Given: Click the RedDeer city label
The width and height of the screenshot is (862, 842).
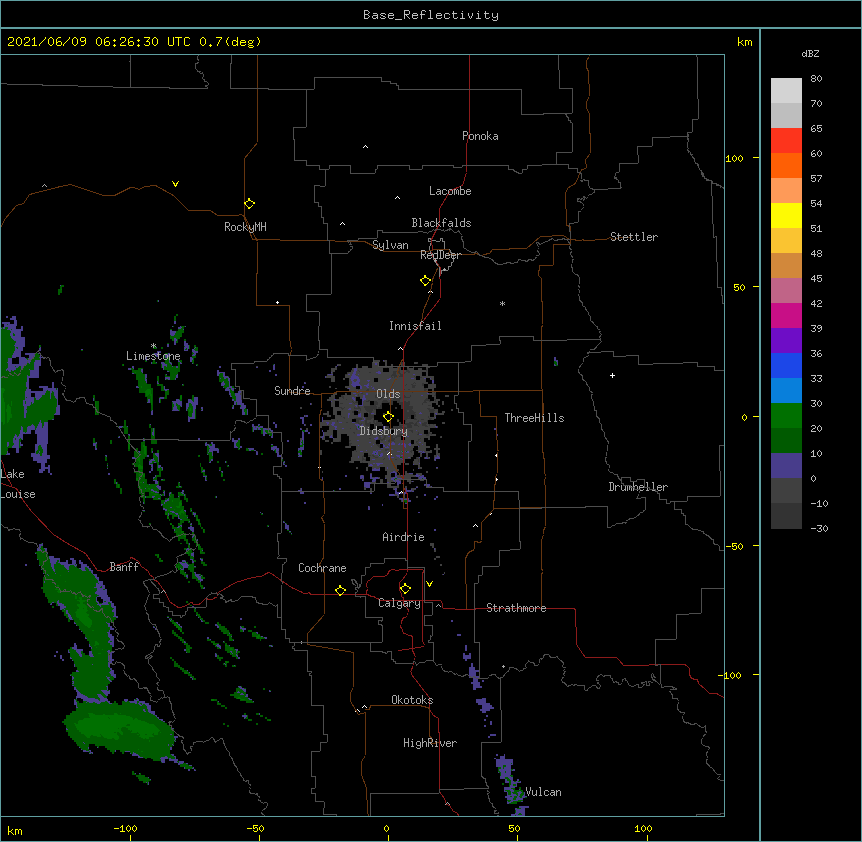Looking at the screenshot, I should click(x=440, y=255).
